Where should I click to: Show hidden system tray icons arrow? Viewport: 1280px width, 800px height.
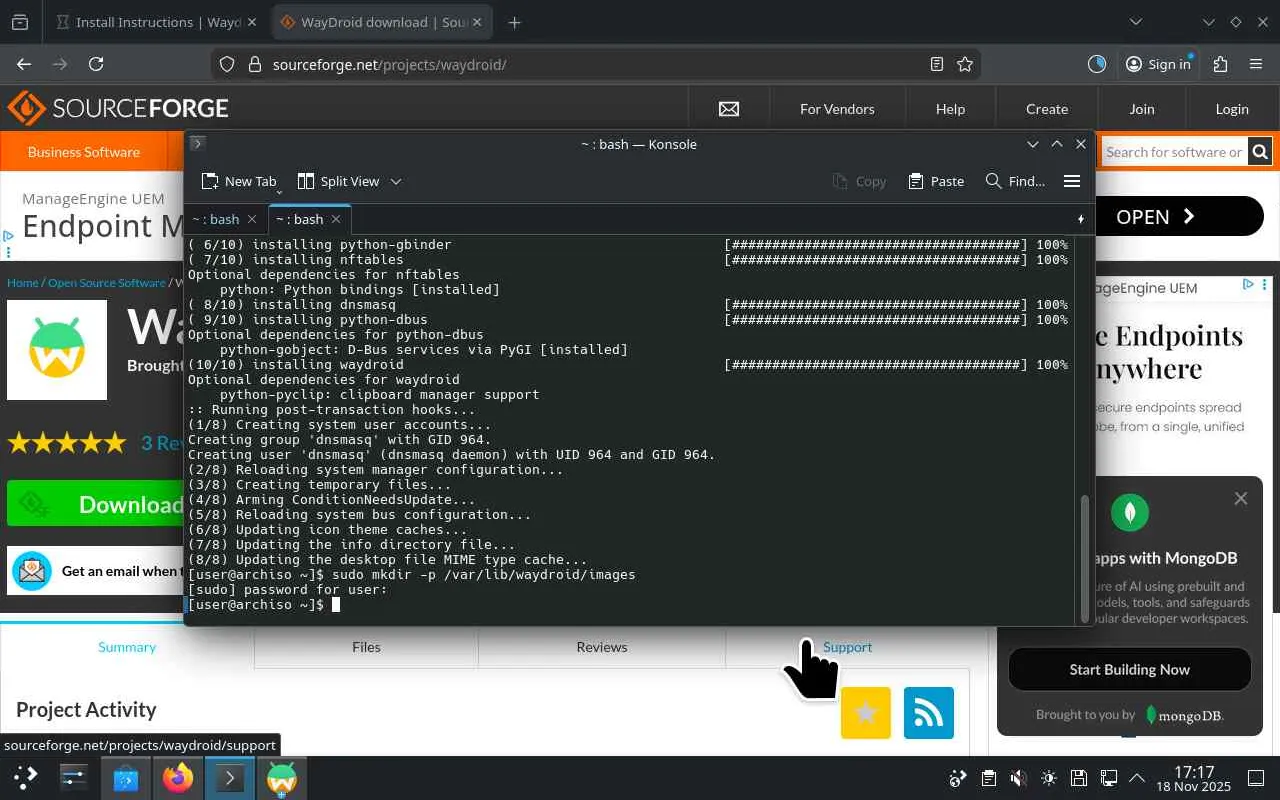click(1137, 778)
